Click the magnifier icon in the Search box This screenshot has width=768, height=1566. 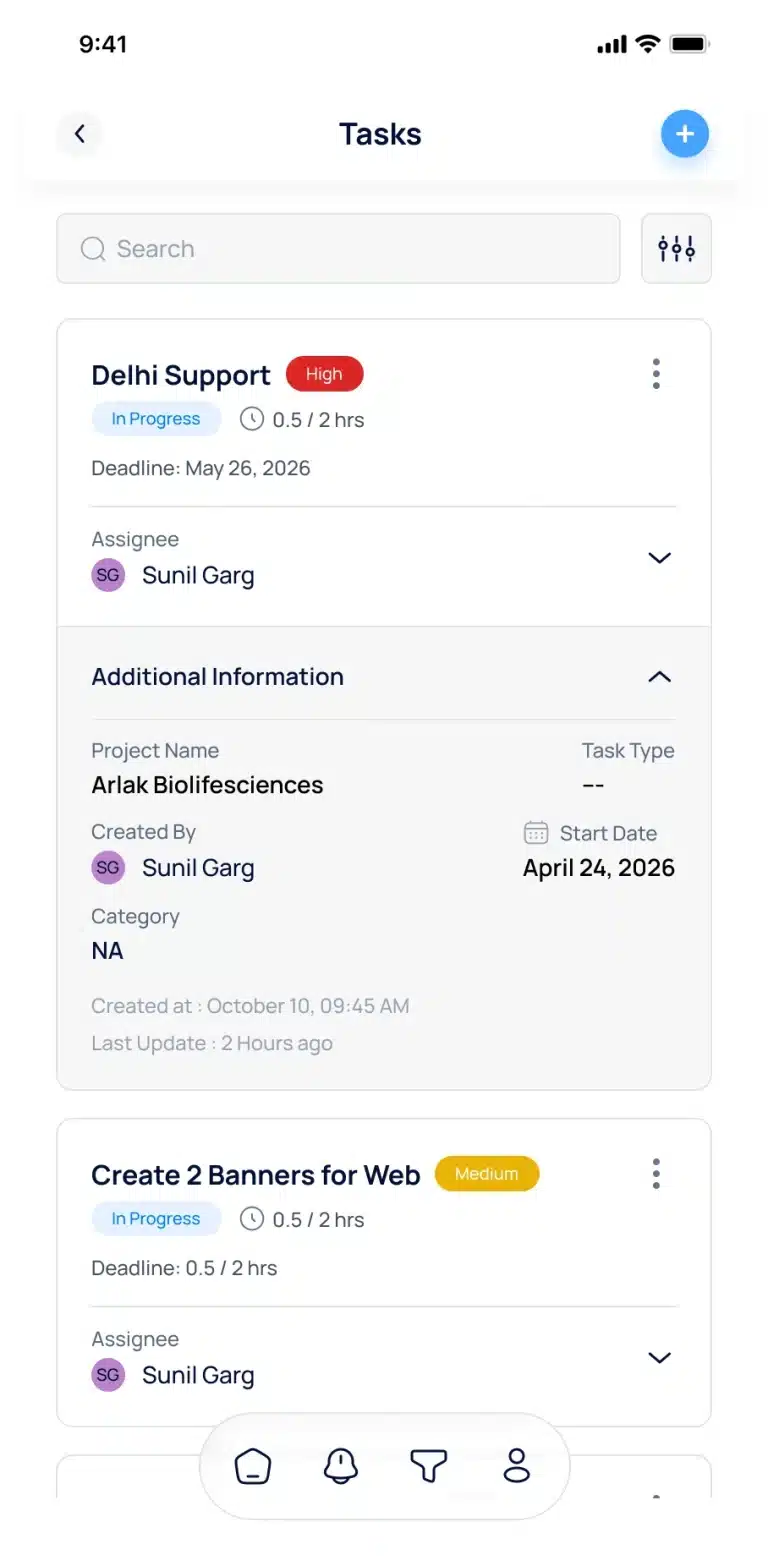[93, 248]
